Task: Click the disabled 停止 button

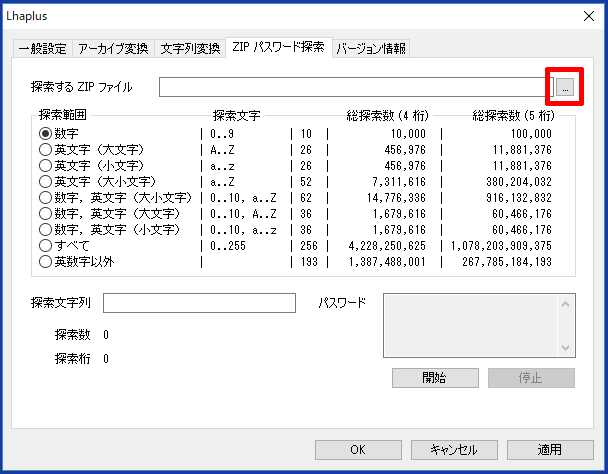Action: [x=531, y=378]
